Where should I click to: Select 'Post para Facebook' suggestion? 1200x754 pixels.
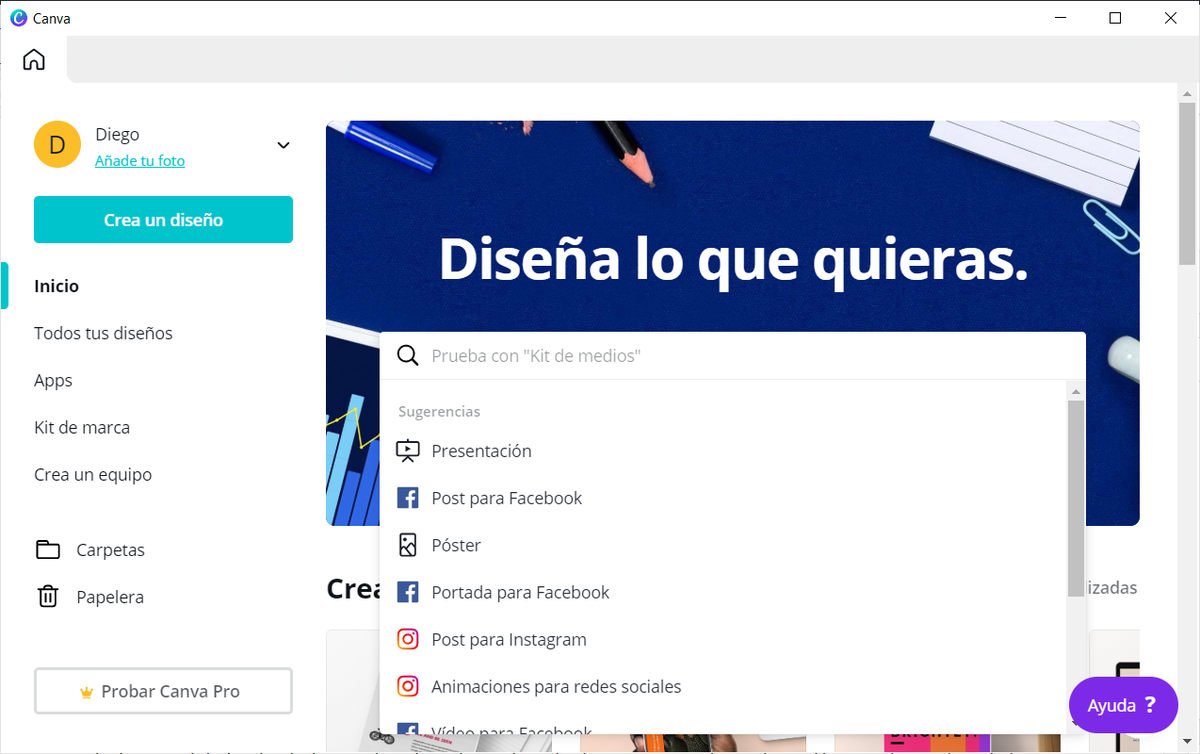point(506,498)
